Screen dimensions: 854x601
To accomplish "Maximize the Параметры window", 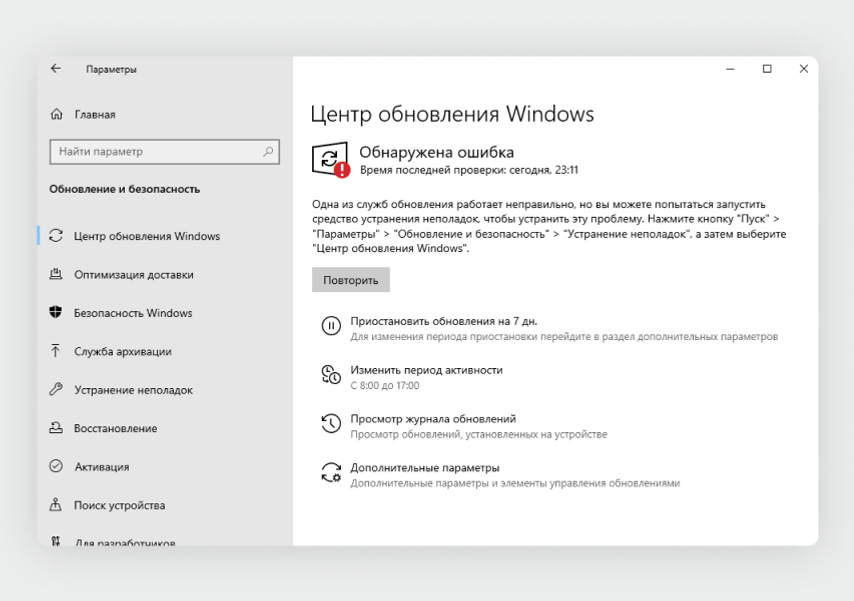I will click(767, 69).
